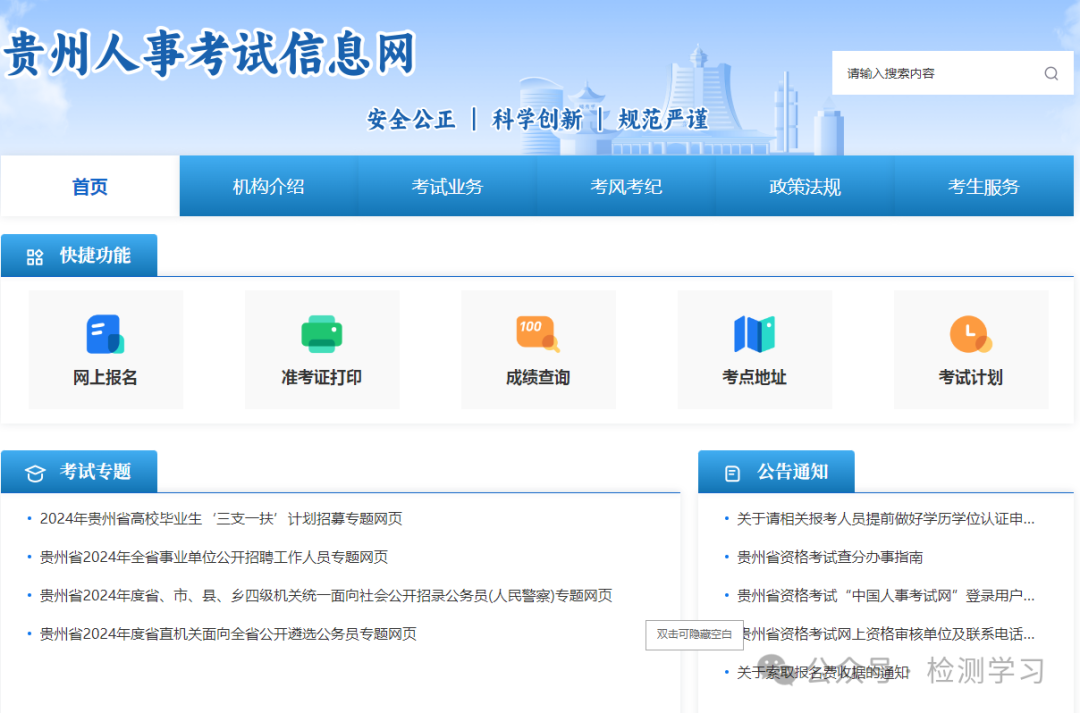Viewport: 1080px width, 713px height.
Task: Open the 网上报名 online registration icon
Action: click(105, 334)
